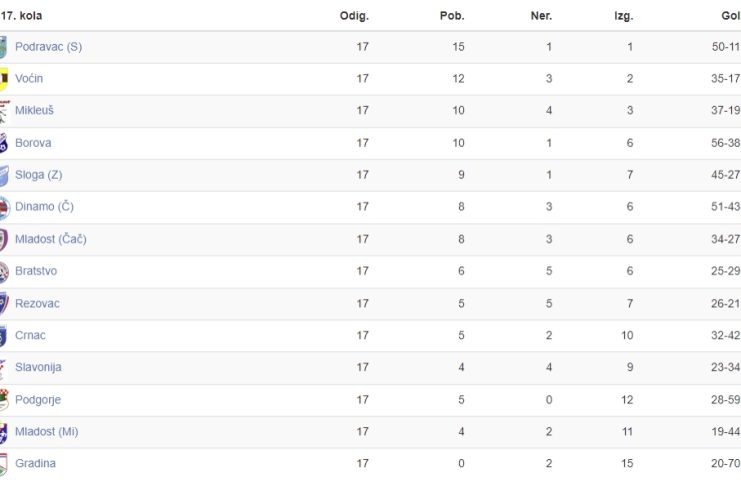Click the Mikleuš club crest icon
The width and height of the screenshot is (741, 486).
(5, 111)
